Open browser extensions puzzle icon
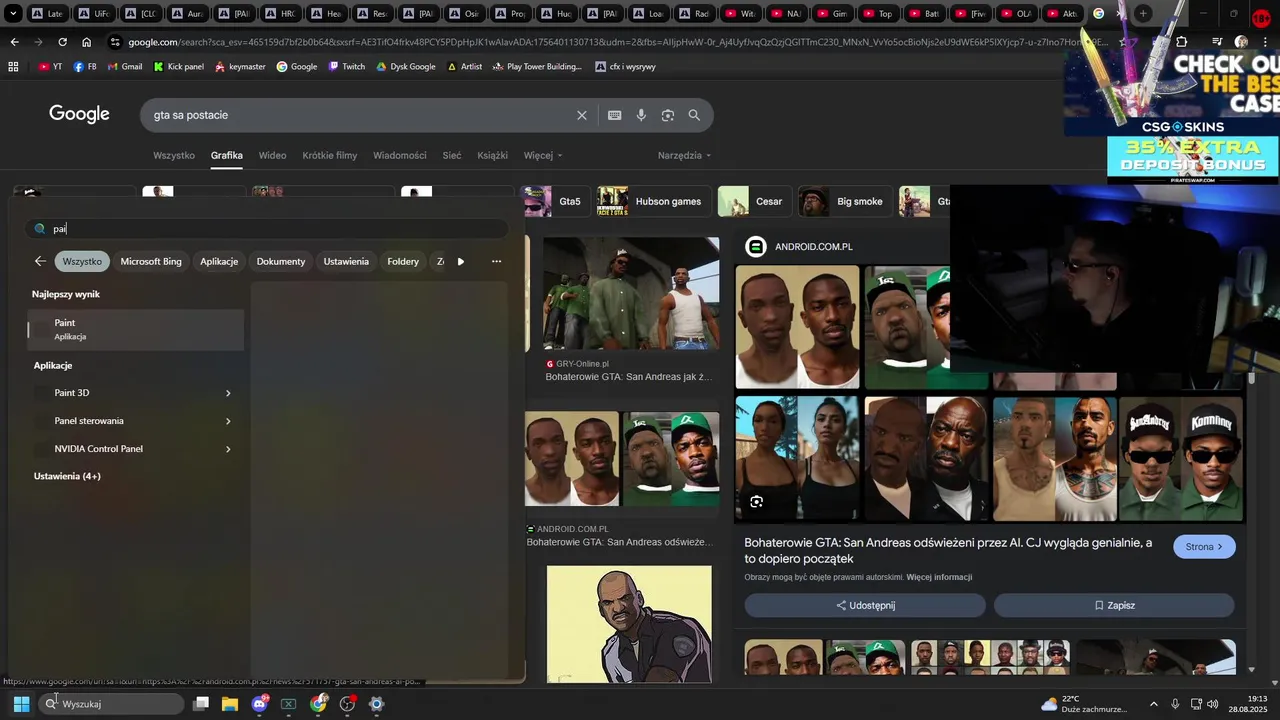 (x=1182, y=42)
